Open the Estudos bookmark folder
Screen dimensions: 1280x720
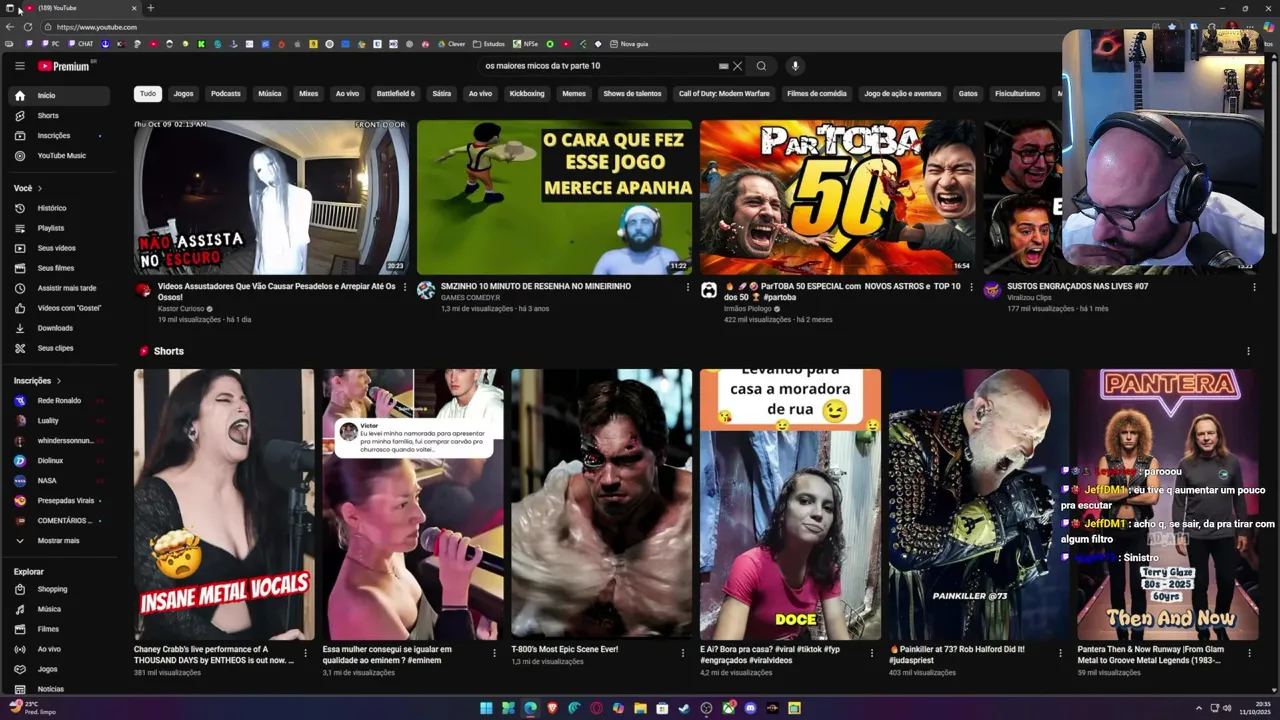[489, 44]
